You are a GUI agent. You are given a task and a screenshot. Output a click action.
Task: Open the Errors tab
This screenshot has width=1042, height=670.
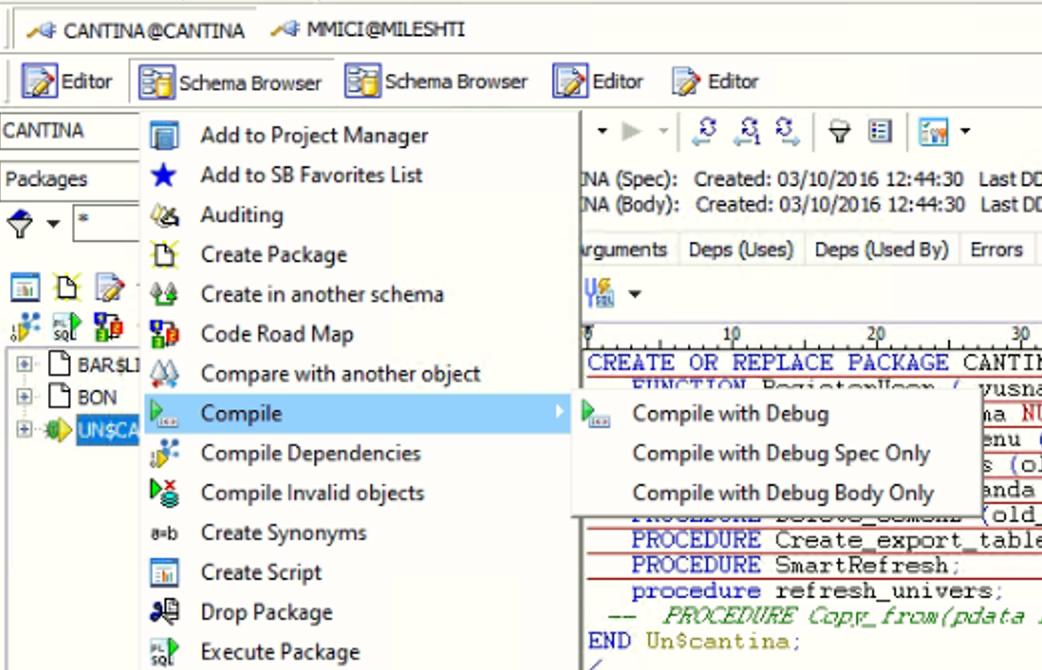point(996,250)
